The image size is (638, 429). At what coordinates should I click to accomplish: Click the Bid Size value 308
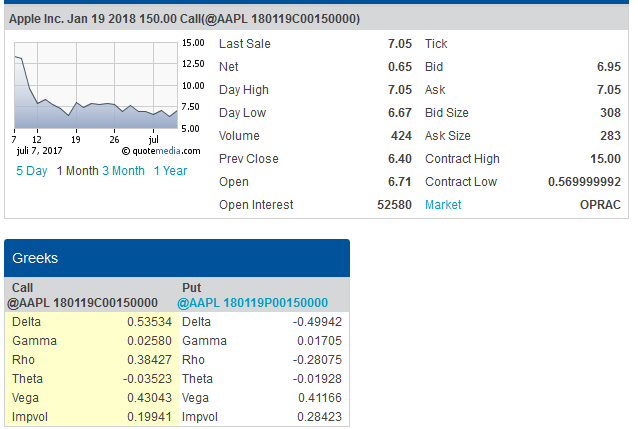(610, 113)
